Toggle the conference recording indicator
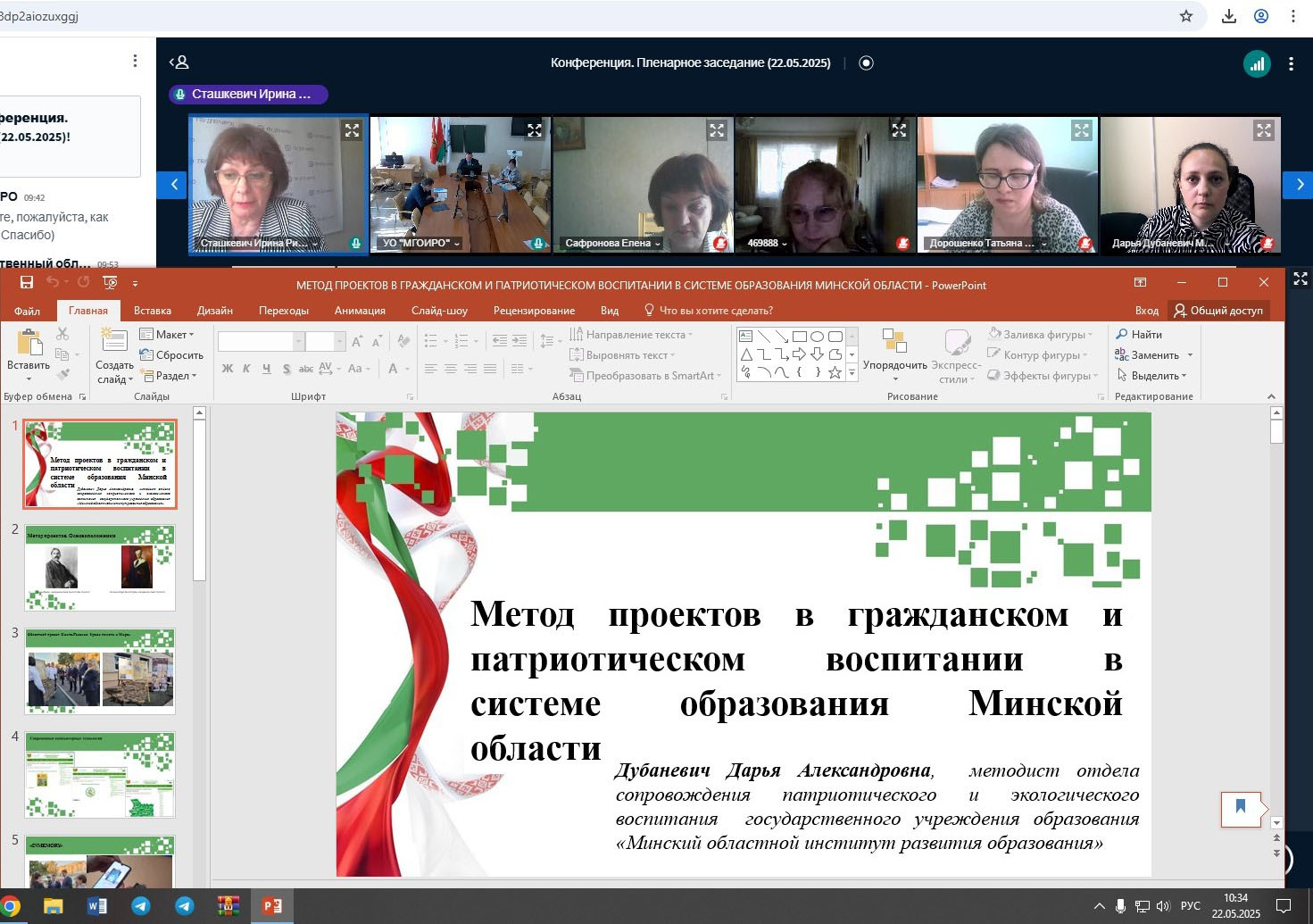The image size is (1313, 924). tap(866, 63)
